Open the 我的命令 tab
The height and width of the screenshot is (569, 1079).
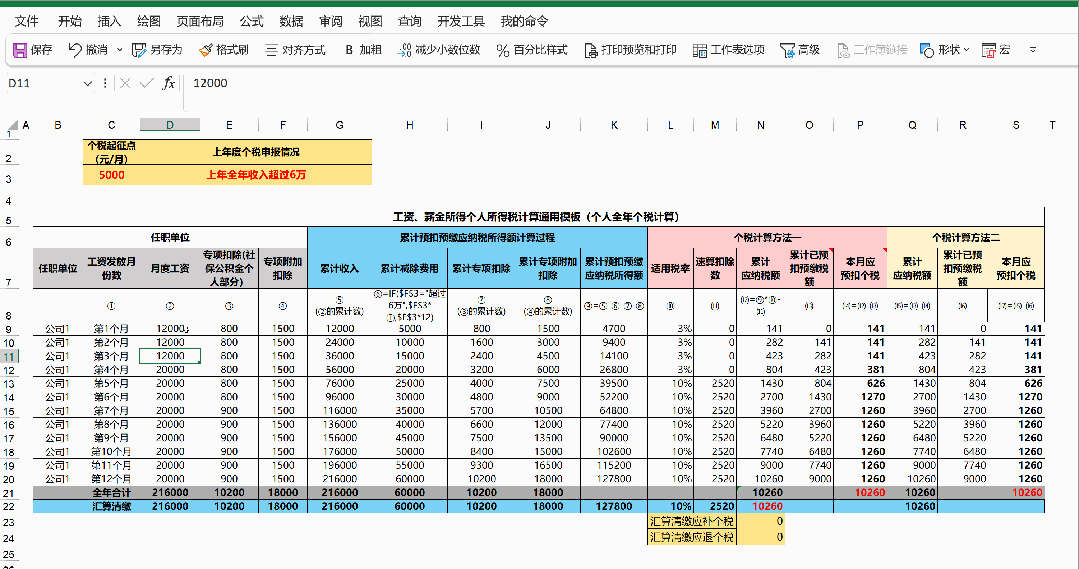[524, 21]
